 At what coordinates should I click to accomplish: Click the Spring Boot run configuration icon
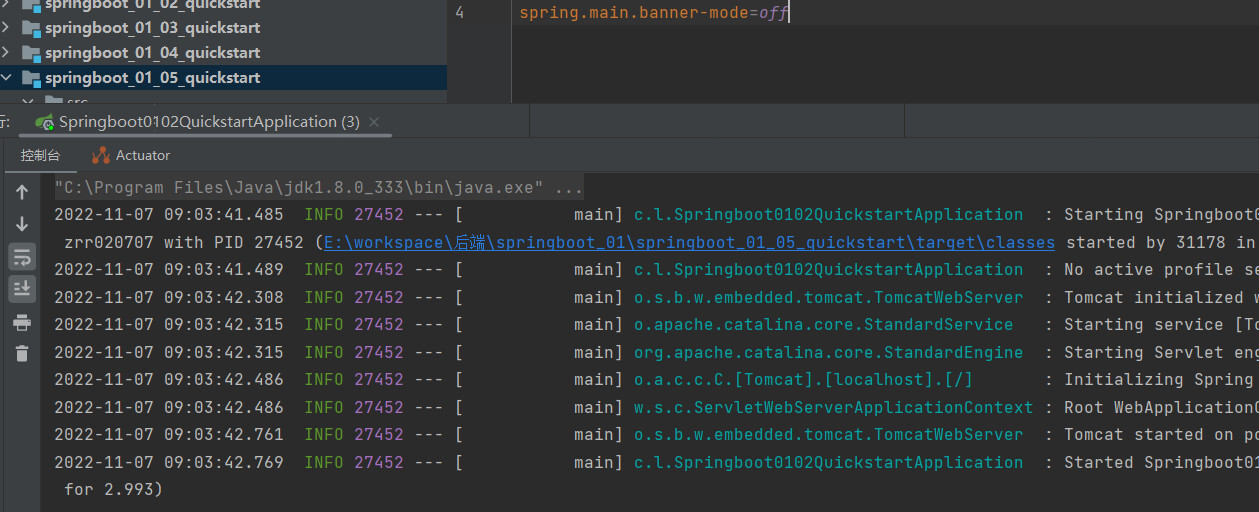(44, 122)
